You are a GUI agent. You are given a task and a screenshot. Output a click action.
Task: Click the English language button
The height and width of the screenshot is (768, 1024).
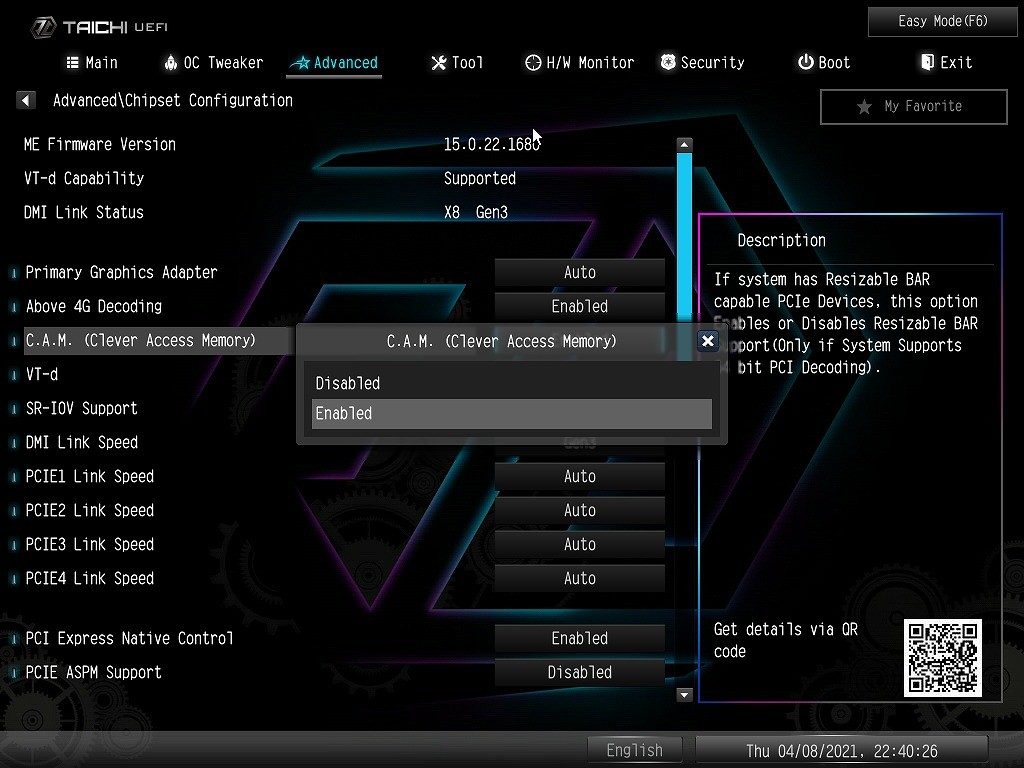tap(634, 750)
